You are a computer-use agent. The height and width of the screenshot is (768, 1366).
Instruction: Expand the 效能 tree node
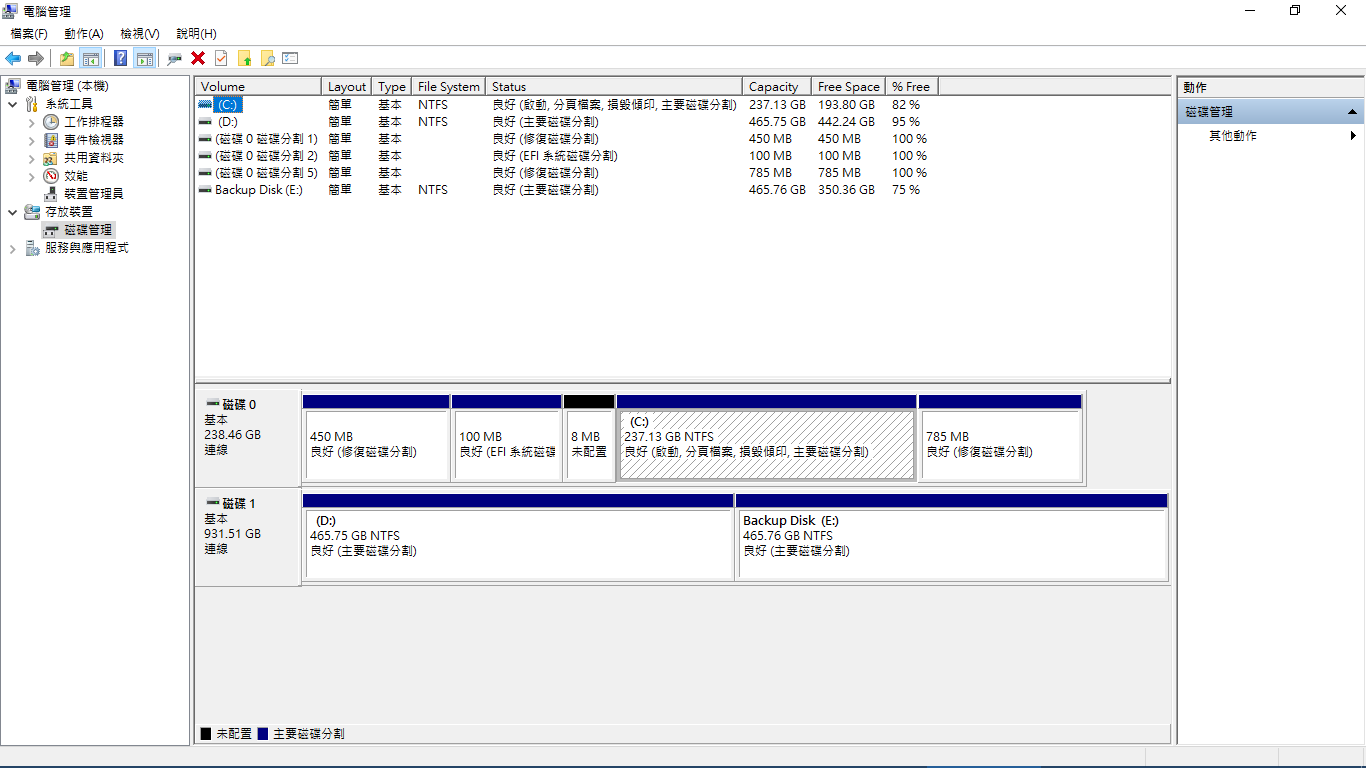point(31,176)
